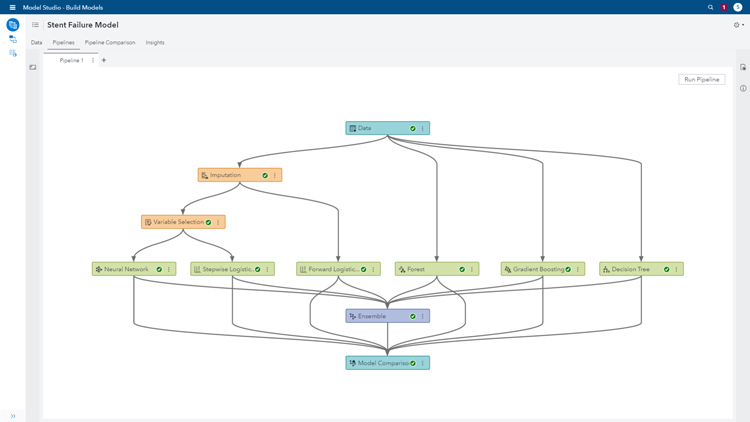This screenshot has width=750, height=422.
Task: Click the Neural Network node icon
Action: (x=99, y=269)
